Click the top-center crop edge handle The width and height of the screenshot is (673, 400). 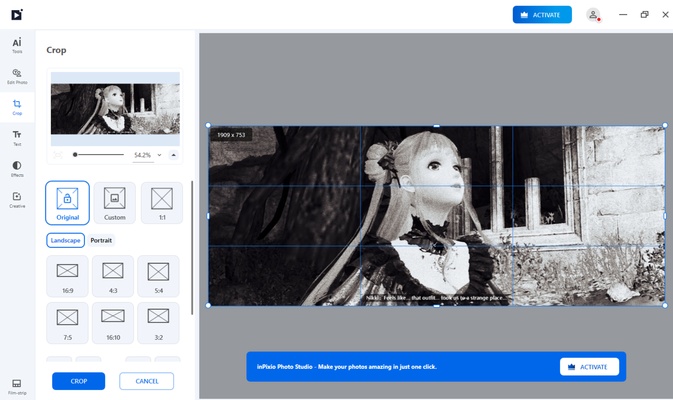point(437,126)
